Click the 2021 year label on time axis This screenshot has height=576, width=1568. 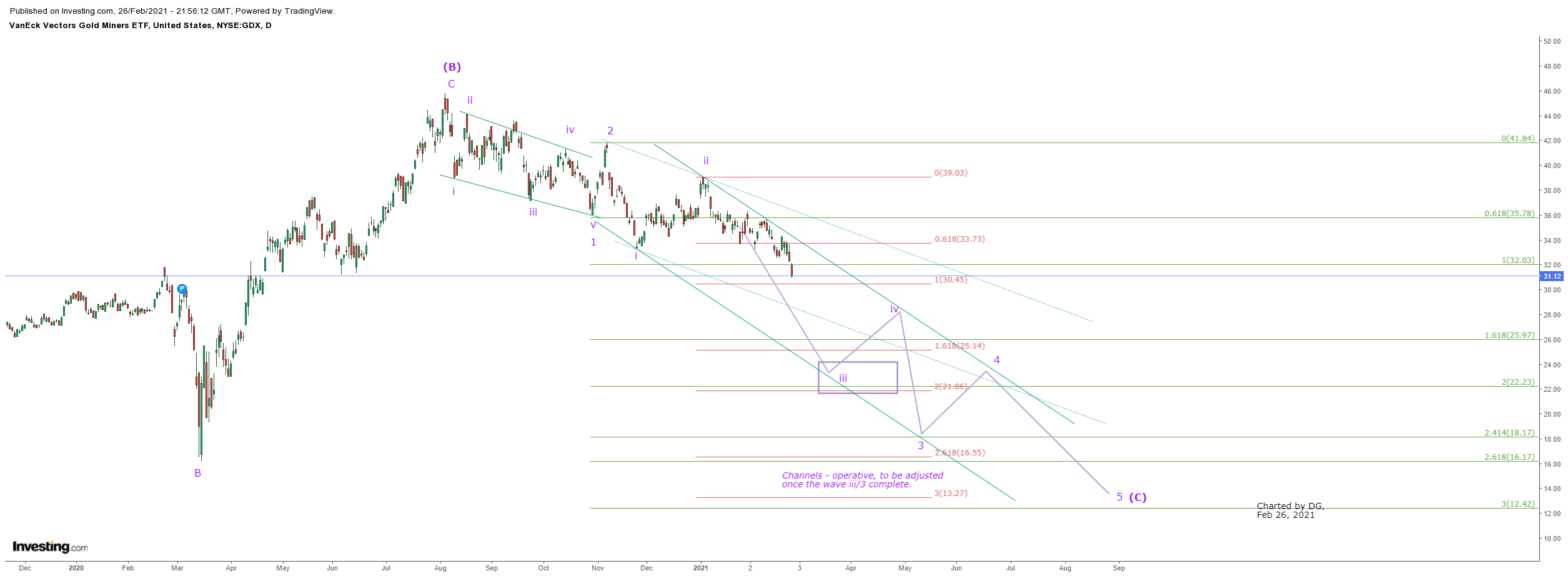[x=701, y=569]
